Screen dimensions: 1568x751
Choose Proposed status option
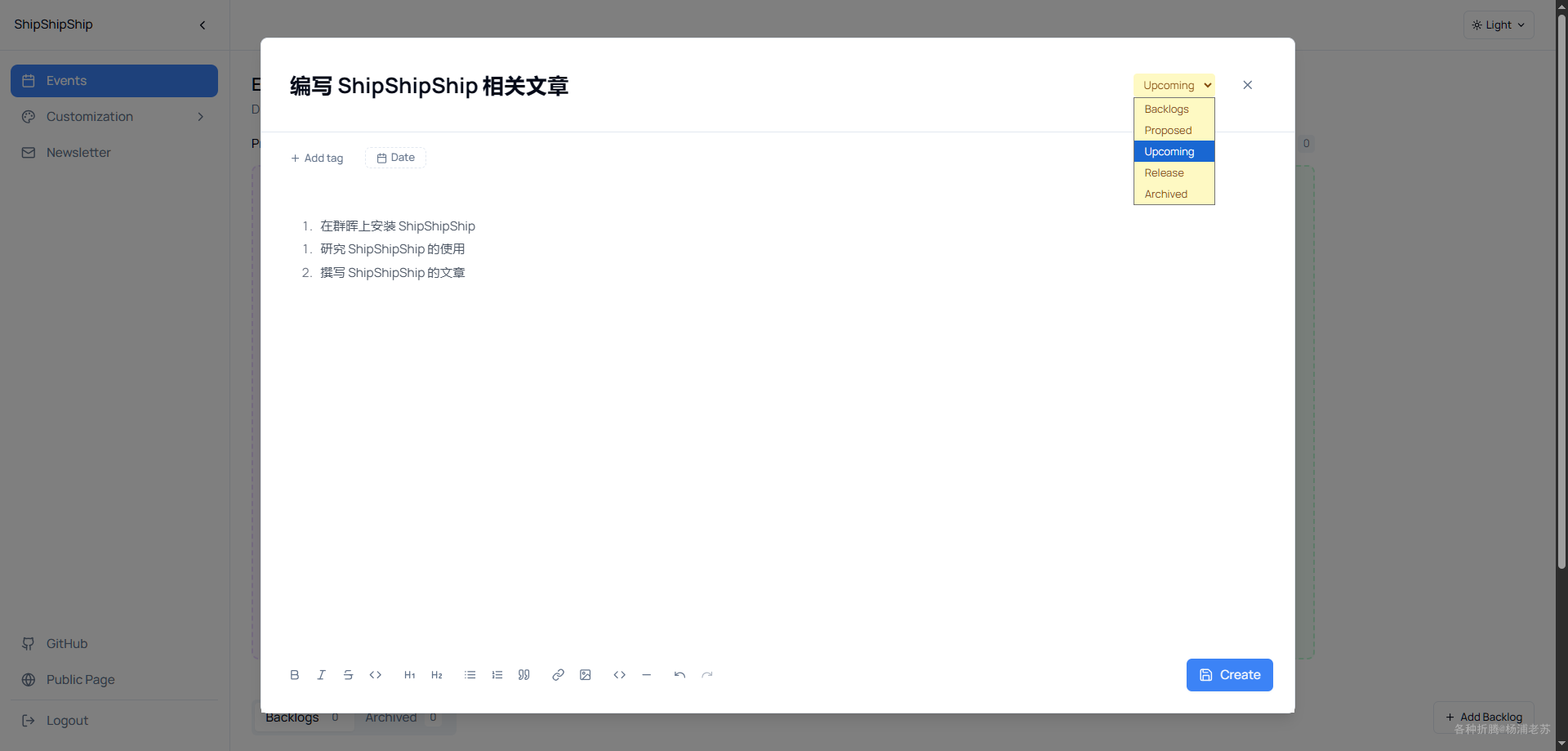1174,130
